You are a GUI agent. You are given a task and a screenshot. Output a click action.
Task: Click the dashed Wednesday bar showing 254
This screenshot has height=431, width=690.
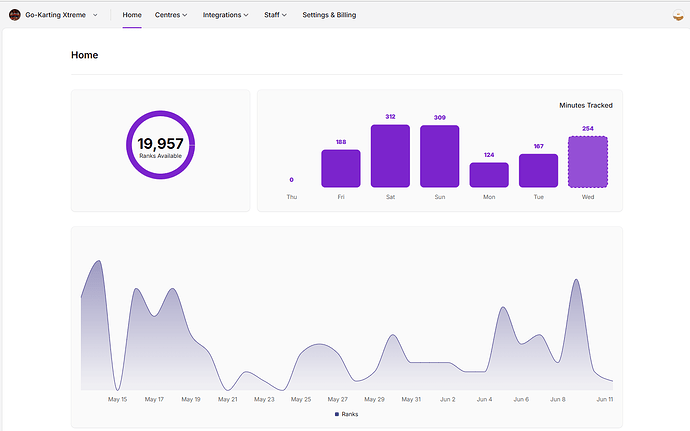tap(587, 161)
